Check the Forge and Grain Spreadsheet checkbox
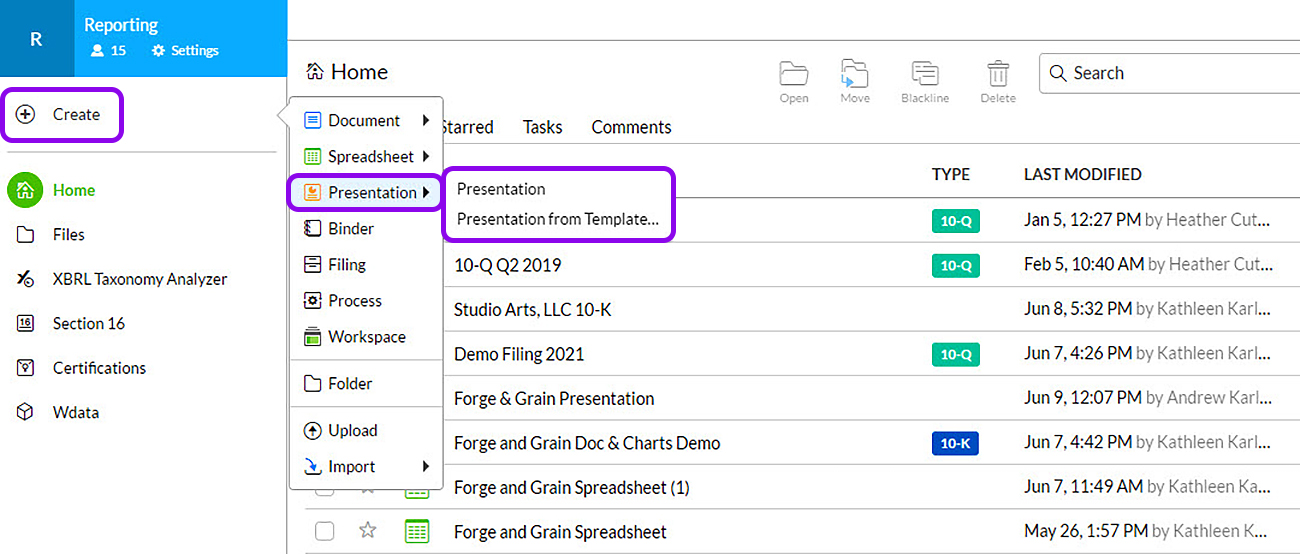The height and width of the screenshot is (554, 1300). tap(324, 531)
